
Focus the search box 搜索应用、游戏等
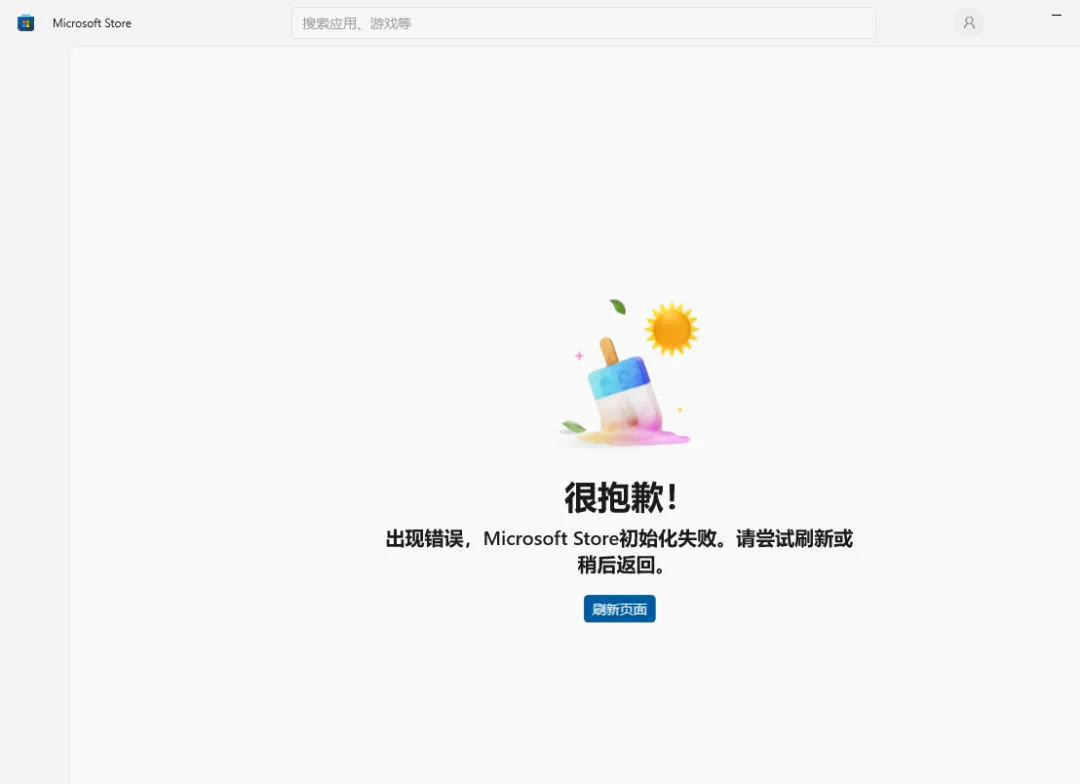coord(583,23)
